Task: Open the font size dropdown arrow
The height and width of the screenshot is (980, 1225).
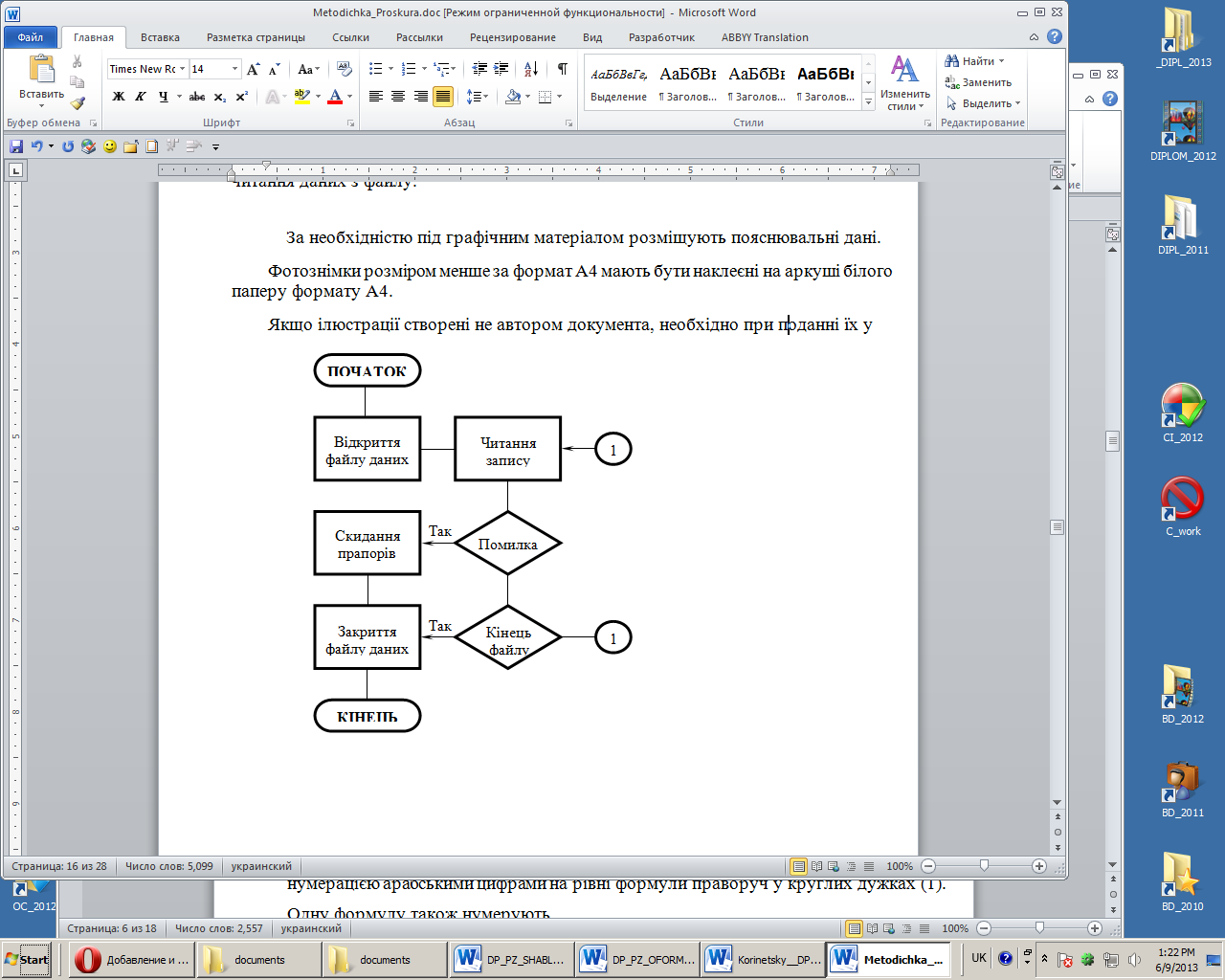Action: click(234, 69)
